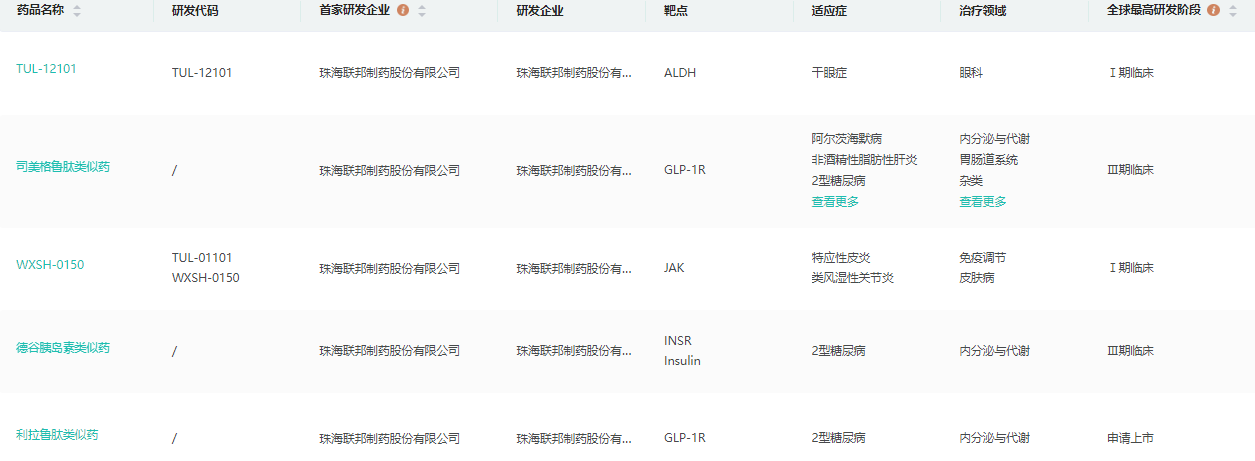Select GLP-1R target in 司美格鲁肽类似药 row
The image size is (1255, 461).
(x=685, y=170)
